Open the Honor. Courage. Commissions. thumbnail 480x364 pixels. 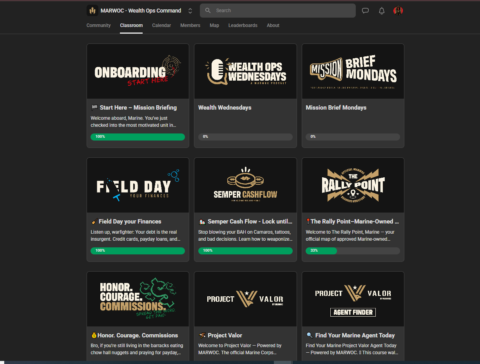click(x=138, y=299)
